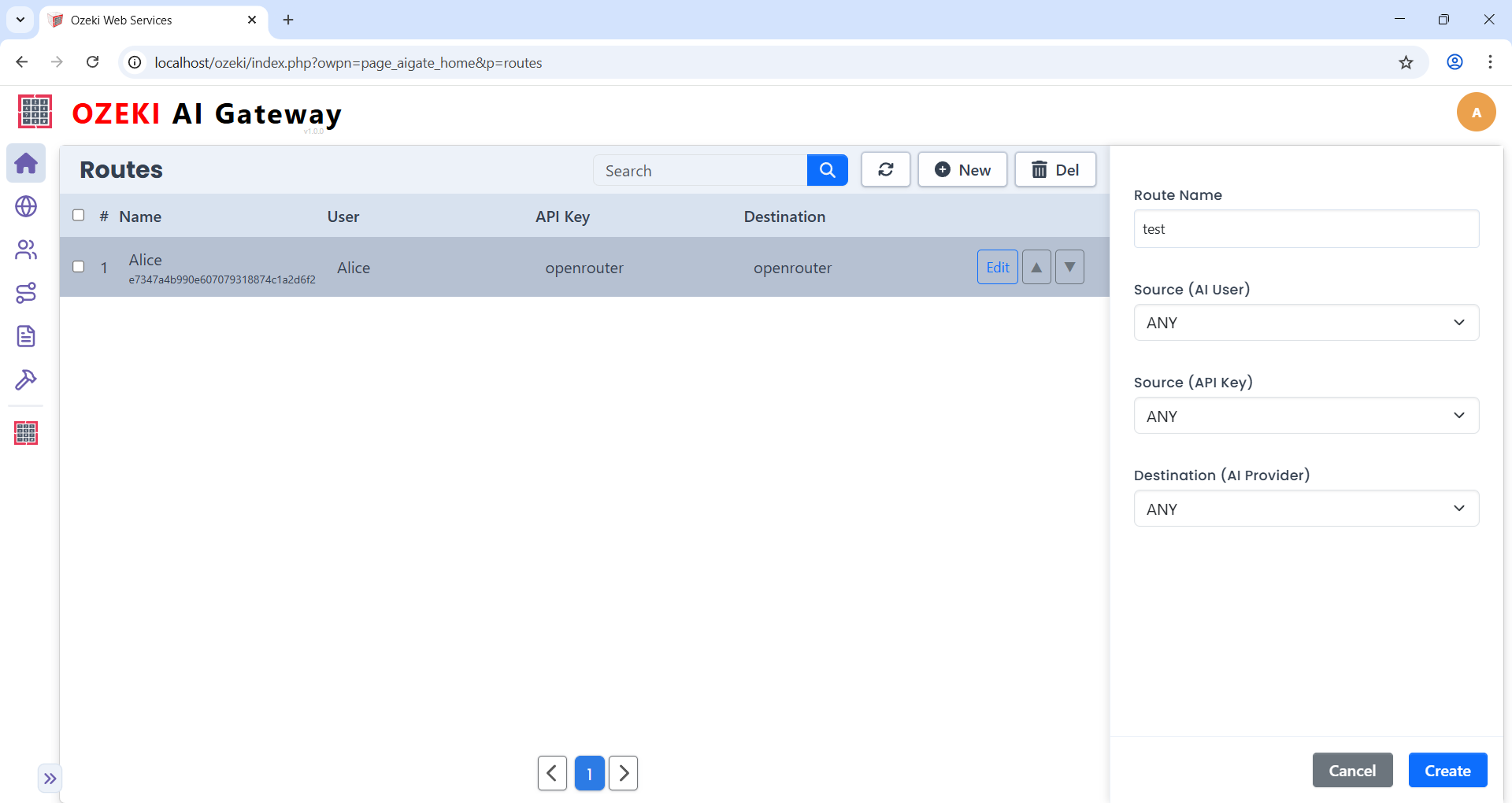Click the Route Name input field
This screenshot has width=1512, height=803.
1306,229
